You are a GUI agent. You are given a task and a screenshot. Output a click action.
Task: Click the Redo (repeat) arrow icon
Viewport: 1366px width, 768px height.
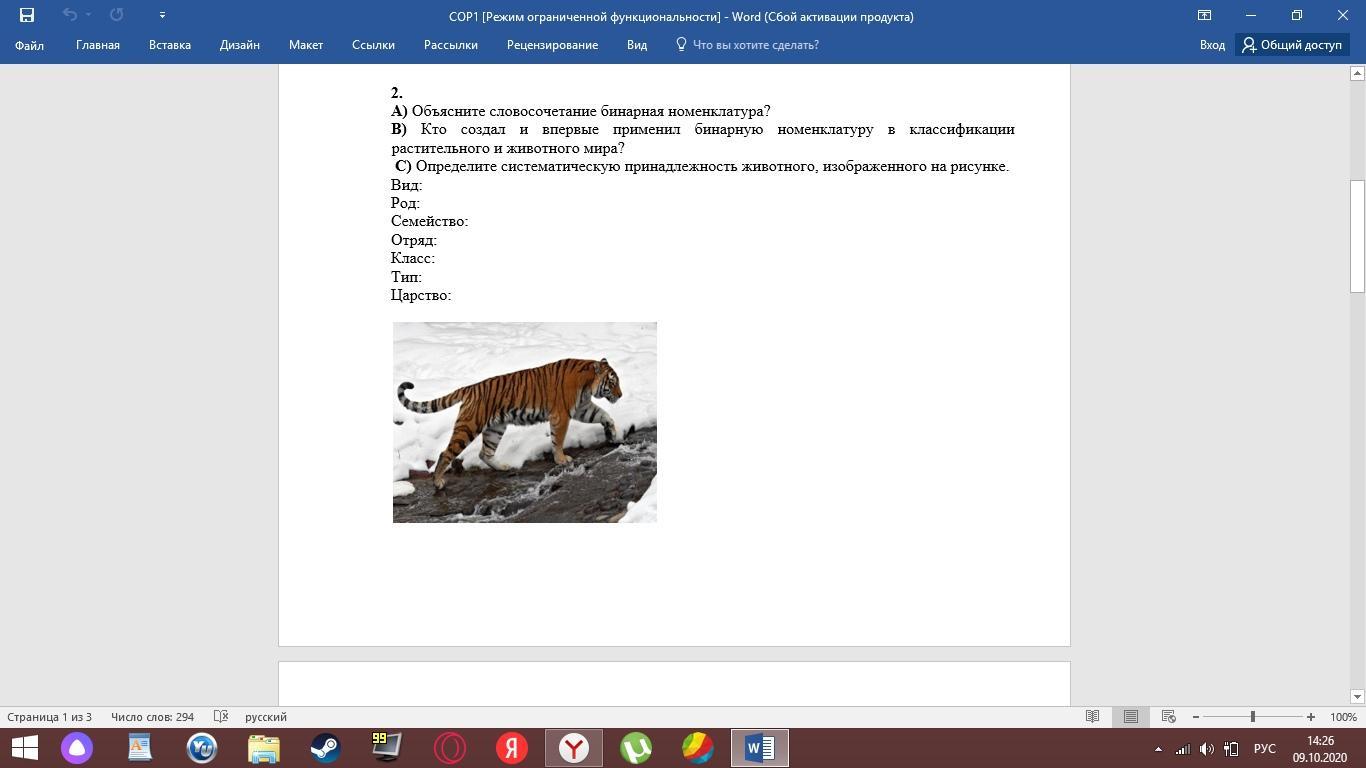pyautogui.click(x=116, y=15)
